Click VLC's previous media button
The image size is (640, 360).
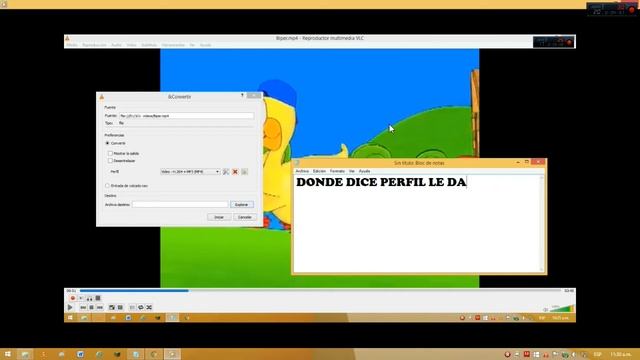click(83, 307)
